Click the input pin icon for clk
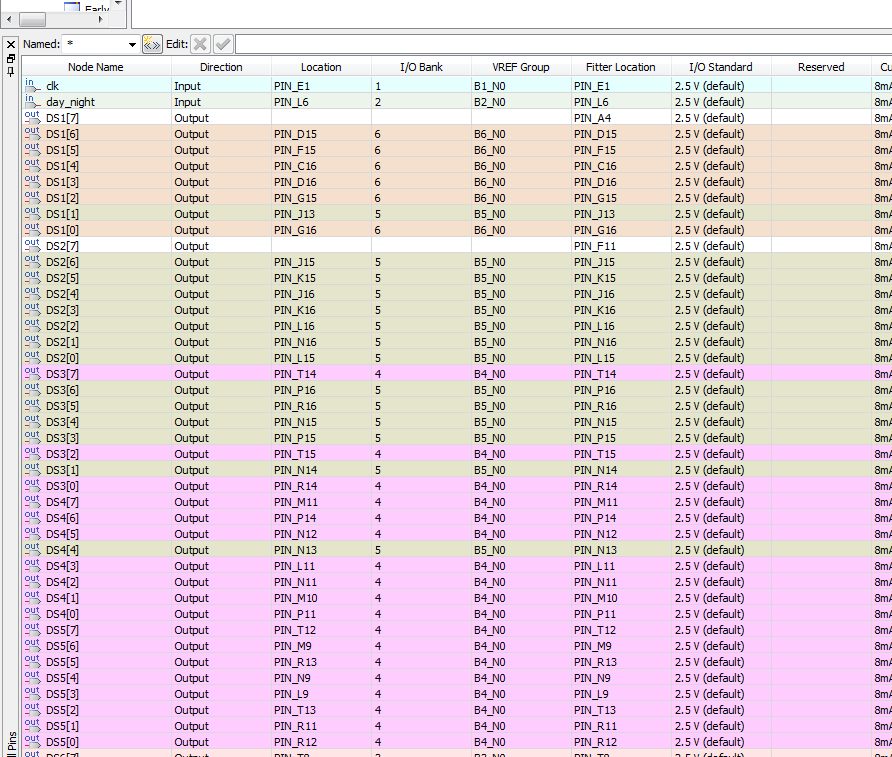The image size is (892, 757). (33, 86)
